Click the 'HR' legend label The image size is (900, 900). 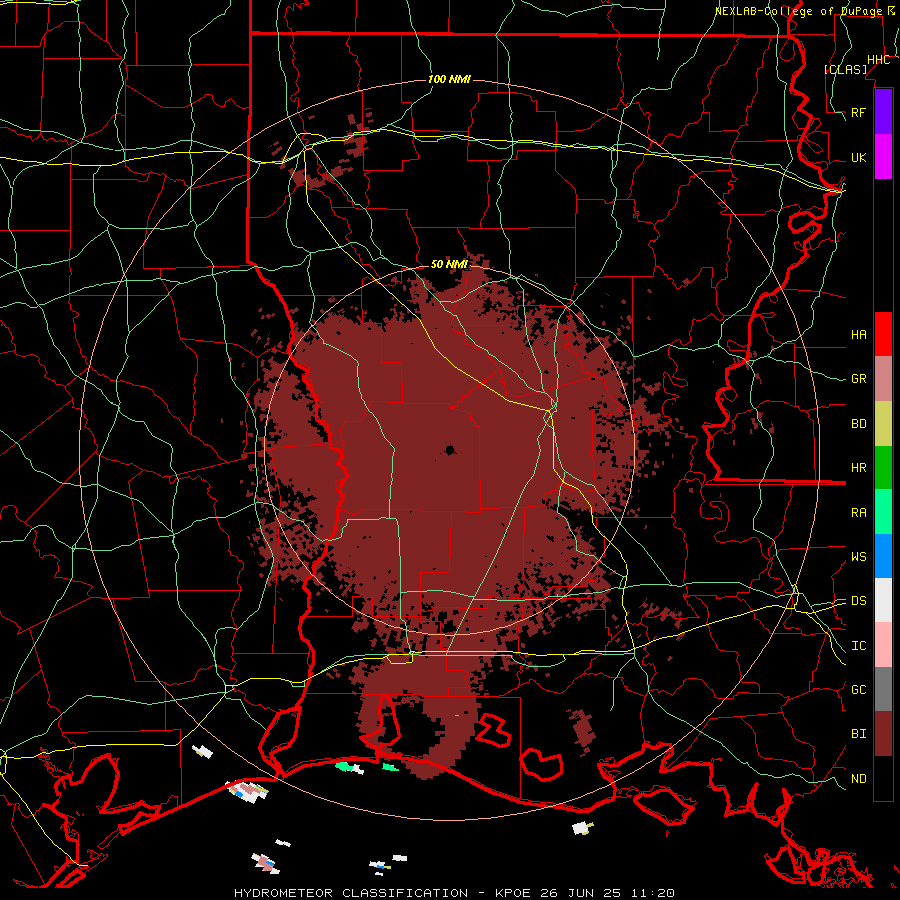point(859,468)
